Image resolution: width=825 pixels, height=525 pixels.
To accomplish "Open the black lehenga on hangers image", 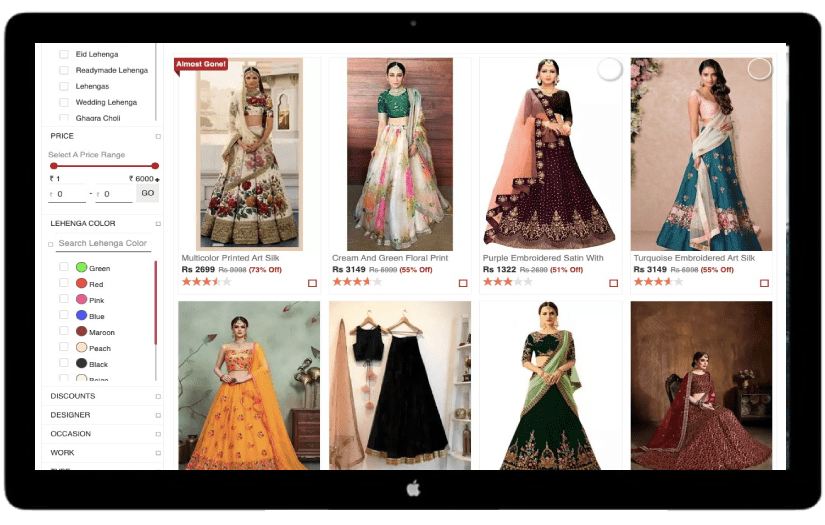I will pos(400,386).
